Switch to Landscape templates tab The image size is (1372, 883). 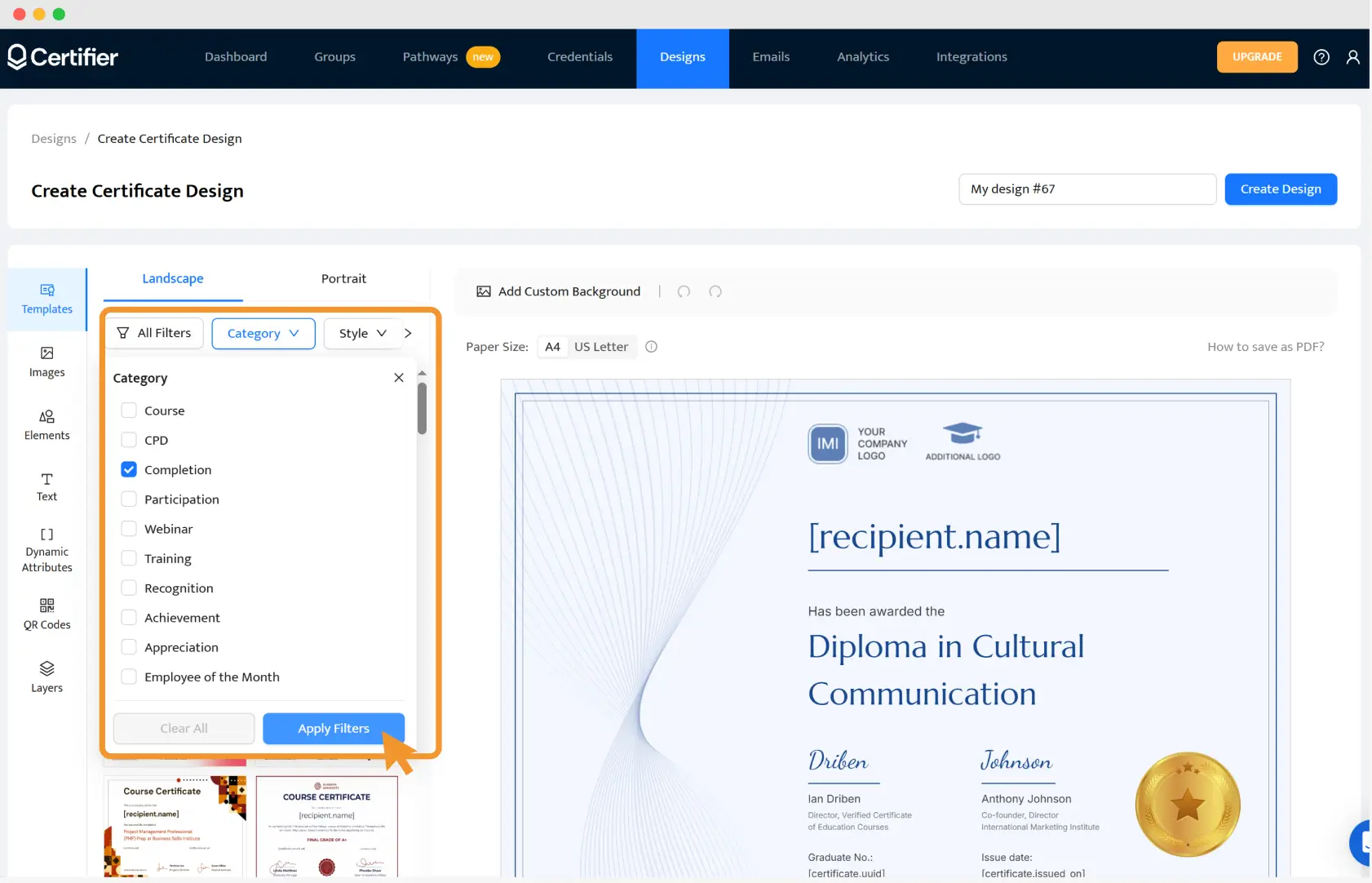(x=173, y=279)
